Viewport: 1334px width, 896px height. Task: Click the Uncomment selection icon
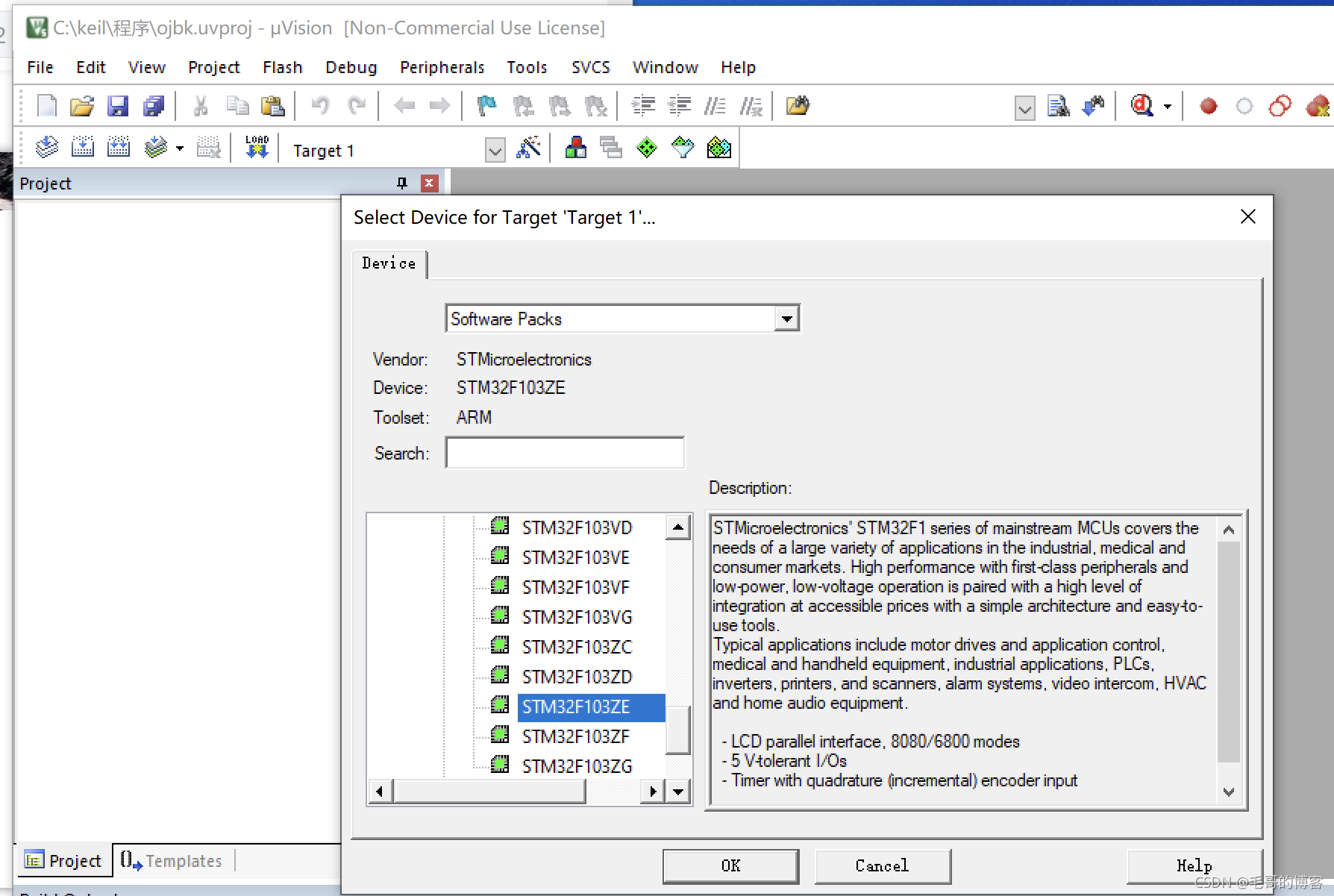click(751, 106)
